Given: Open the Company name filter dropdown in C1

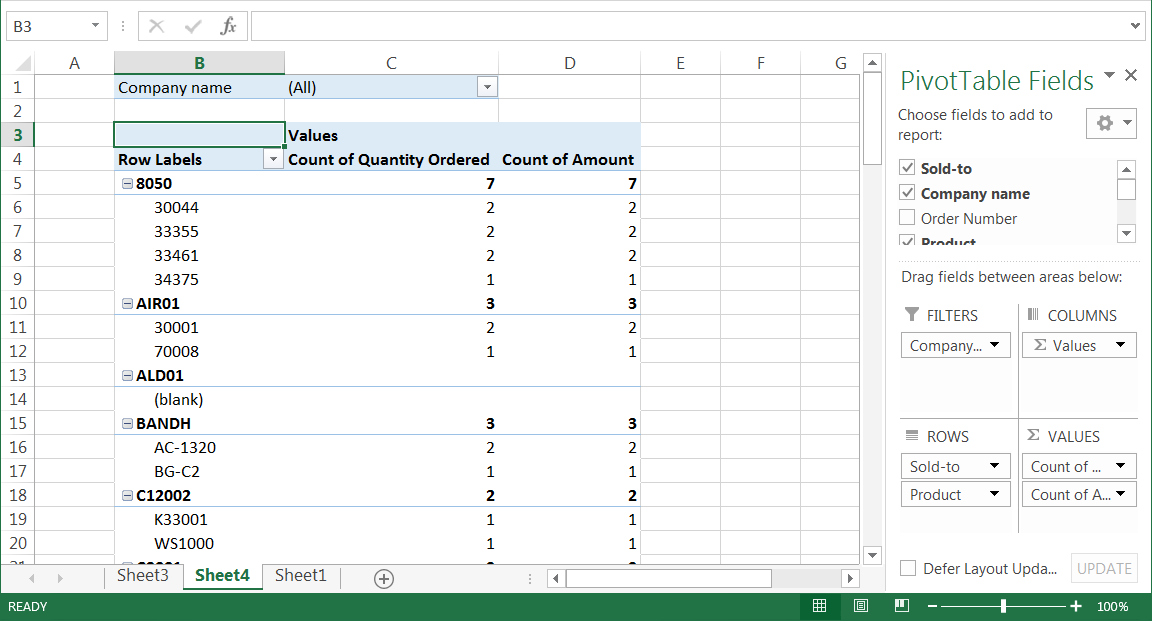Looking at the screenshot, I should point(487,87).
